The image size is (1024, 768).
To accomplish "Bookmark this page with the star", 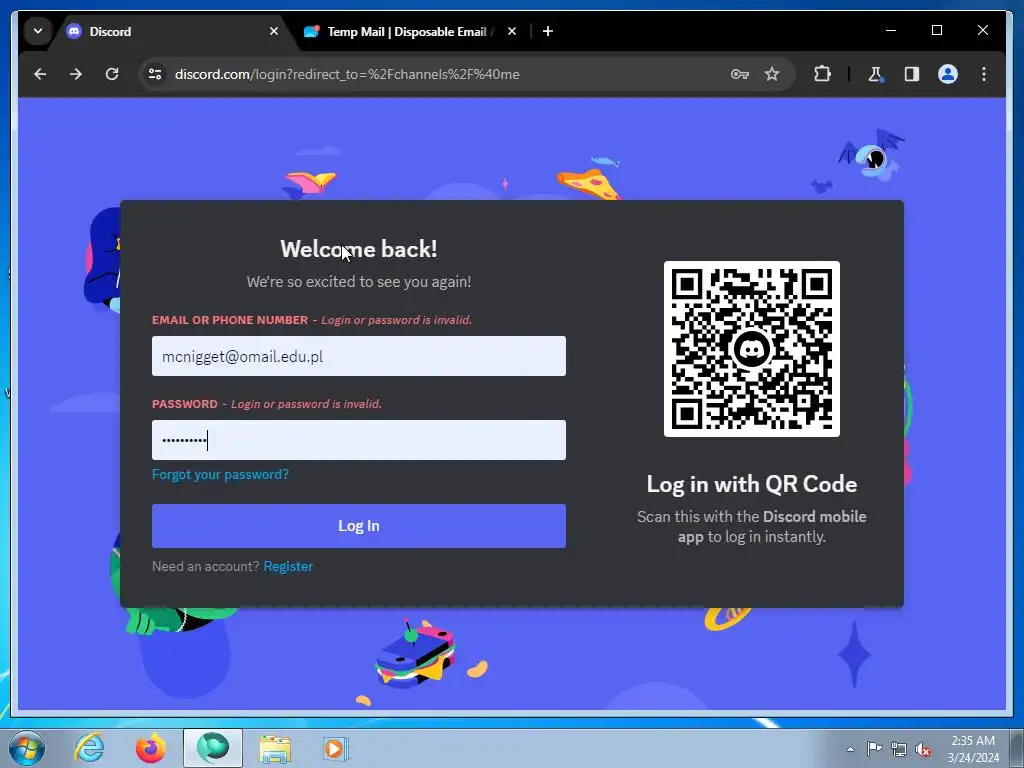I will coord(772,74).
